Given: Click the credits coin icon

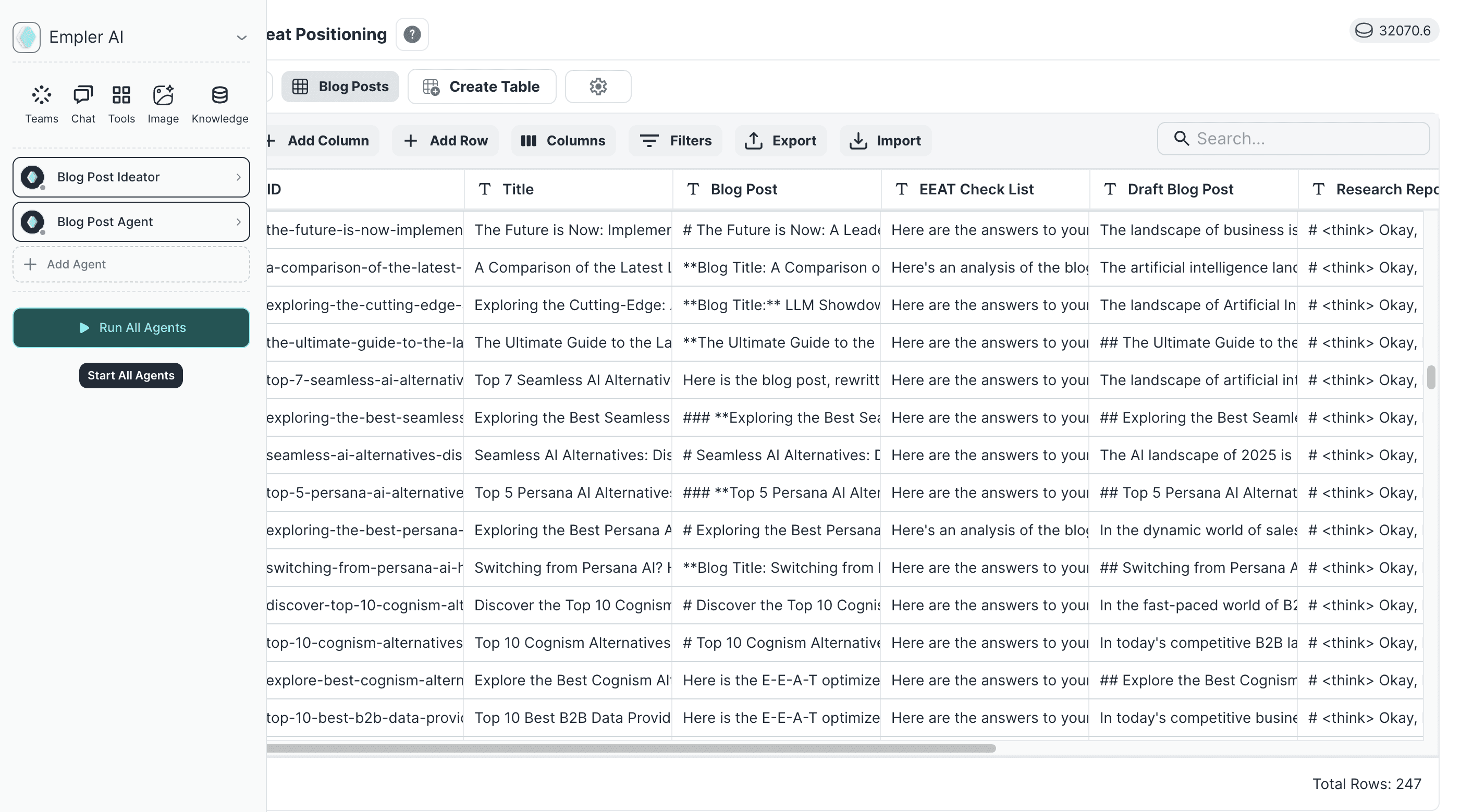Looking at the screenshot, I should [x=1364, y=30].
